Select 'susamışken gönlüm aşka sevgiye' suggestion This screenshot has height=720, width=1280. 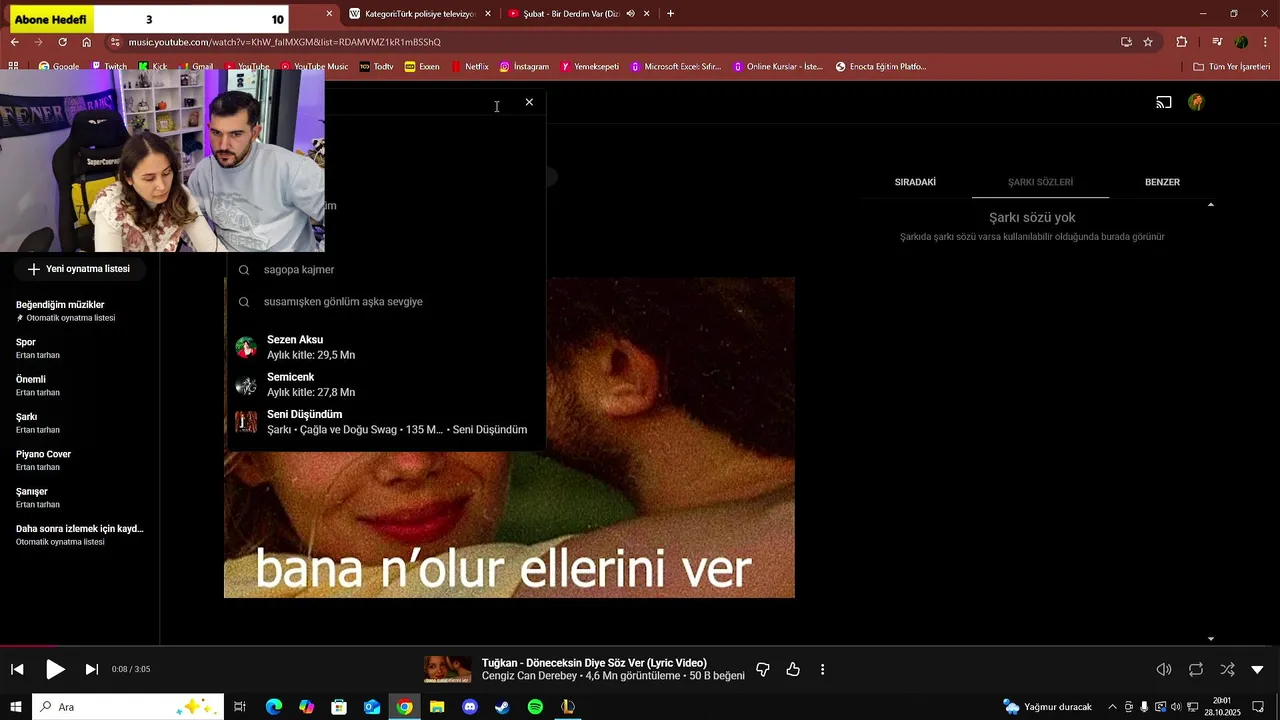tap(386, 302)
